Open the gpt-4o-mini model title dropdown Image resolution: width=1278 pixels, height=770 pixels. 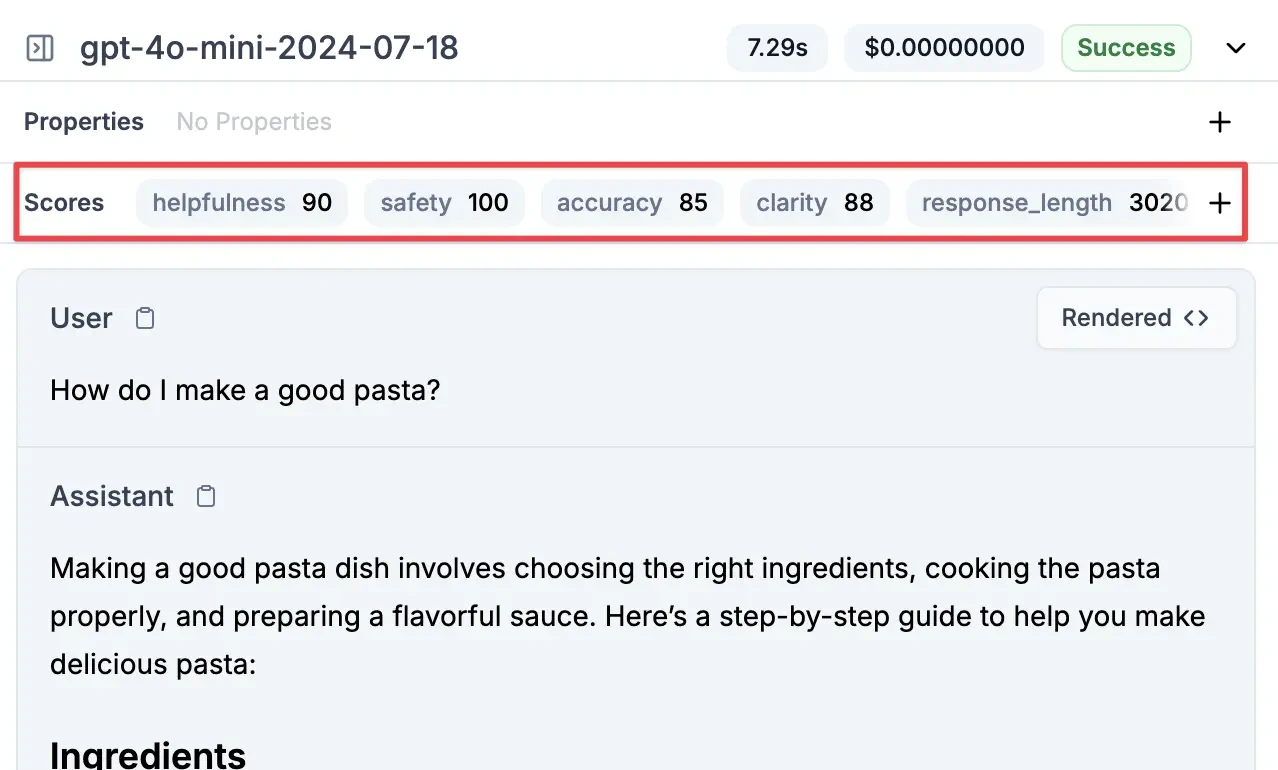(x=269, y=47)
